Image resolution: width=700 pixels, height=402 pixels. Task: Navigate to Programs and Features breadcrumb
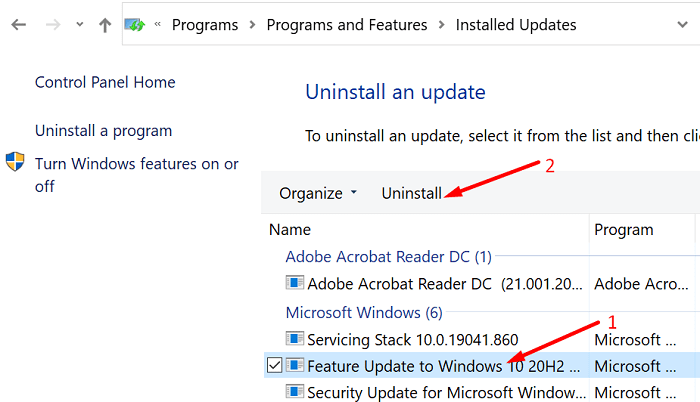coord(346,25)
